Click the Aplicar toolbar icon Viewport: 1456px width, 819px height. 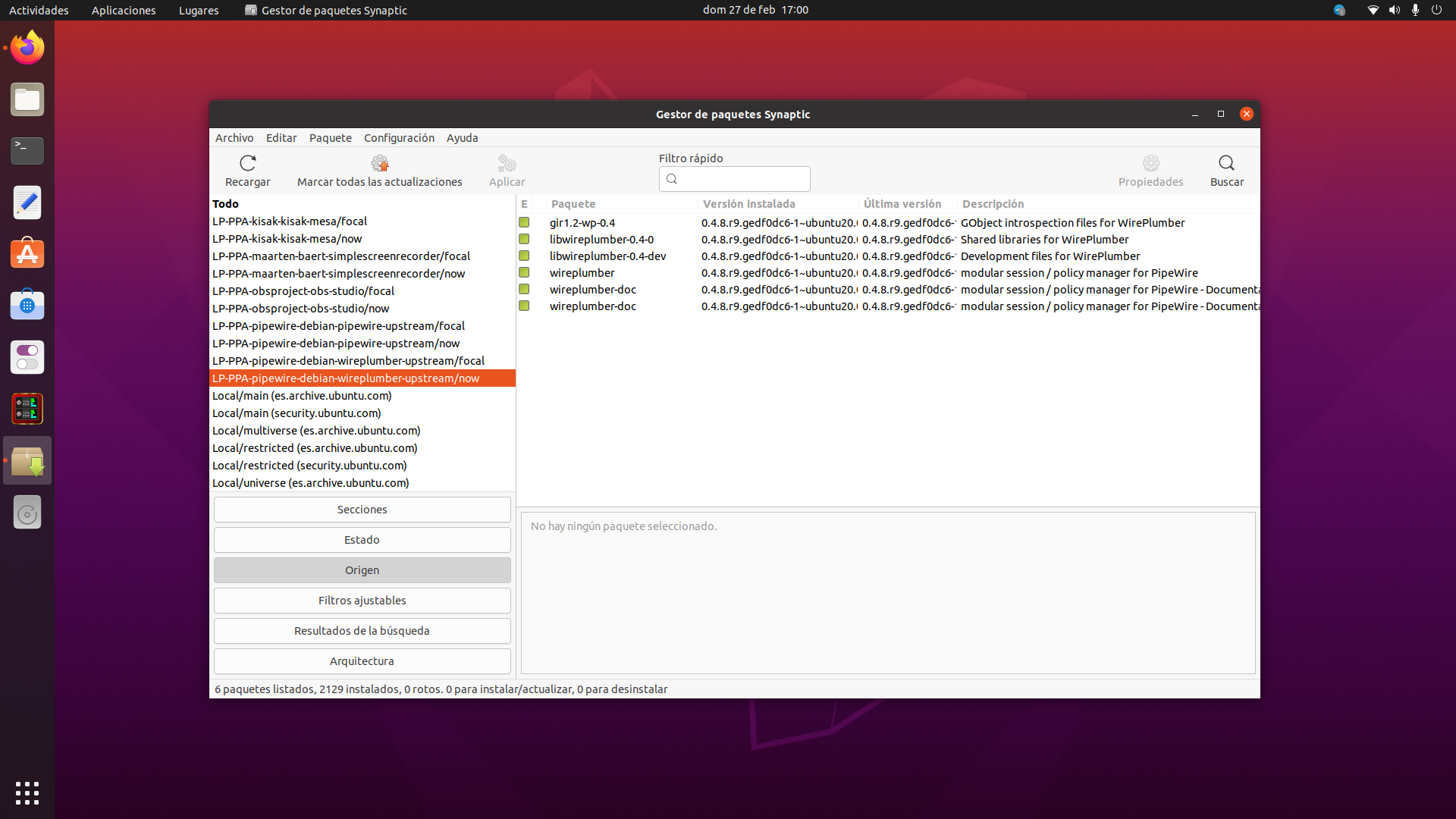pyautogui.click(x=507, y=163)
